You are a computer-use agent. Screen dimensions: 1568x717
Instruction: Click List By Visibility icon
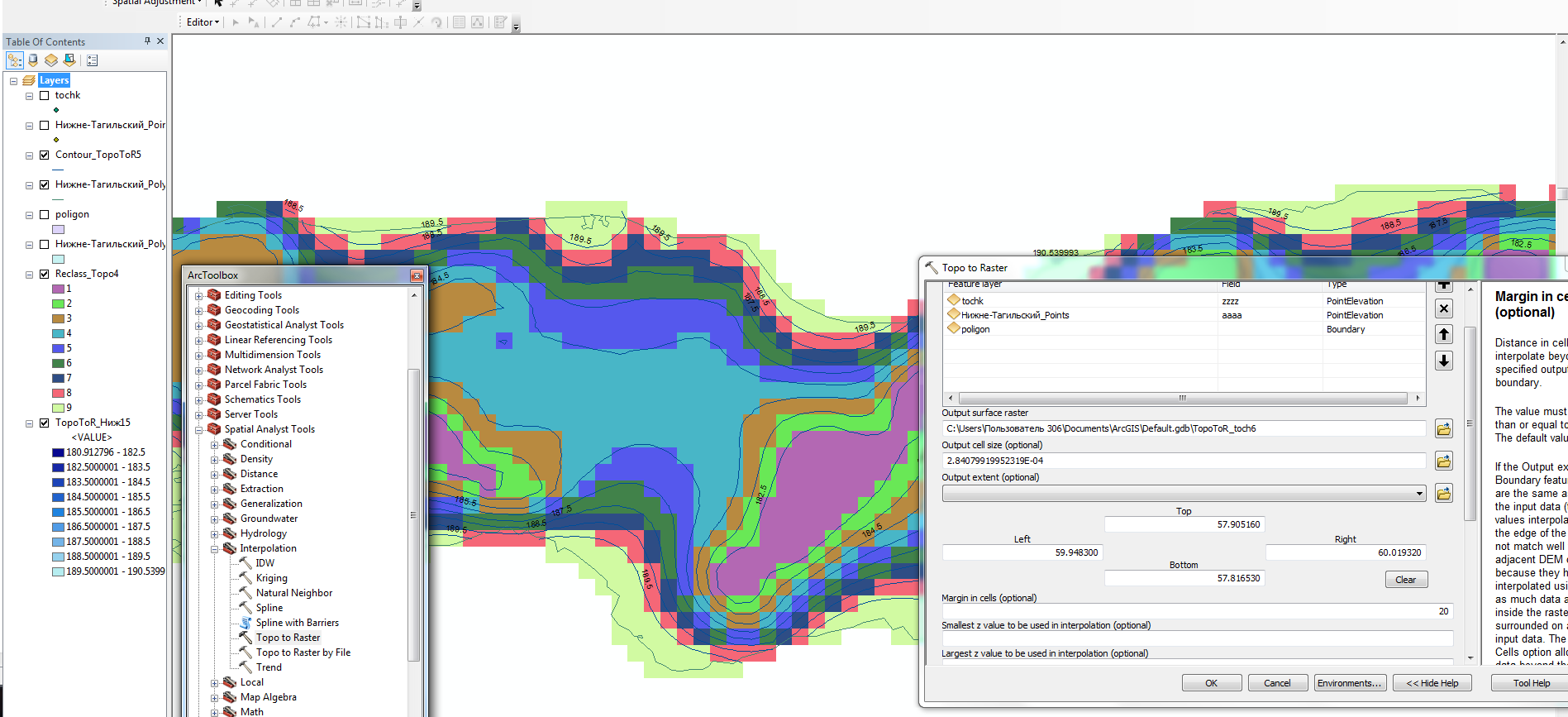pos(51,60)
